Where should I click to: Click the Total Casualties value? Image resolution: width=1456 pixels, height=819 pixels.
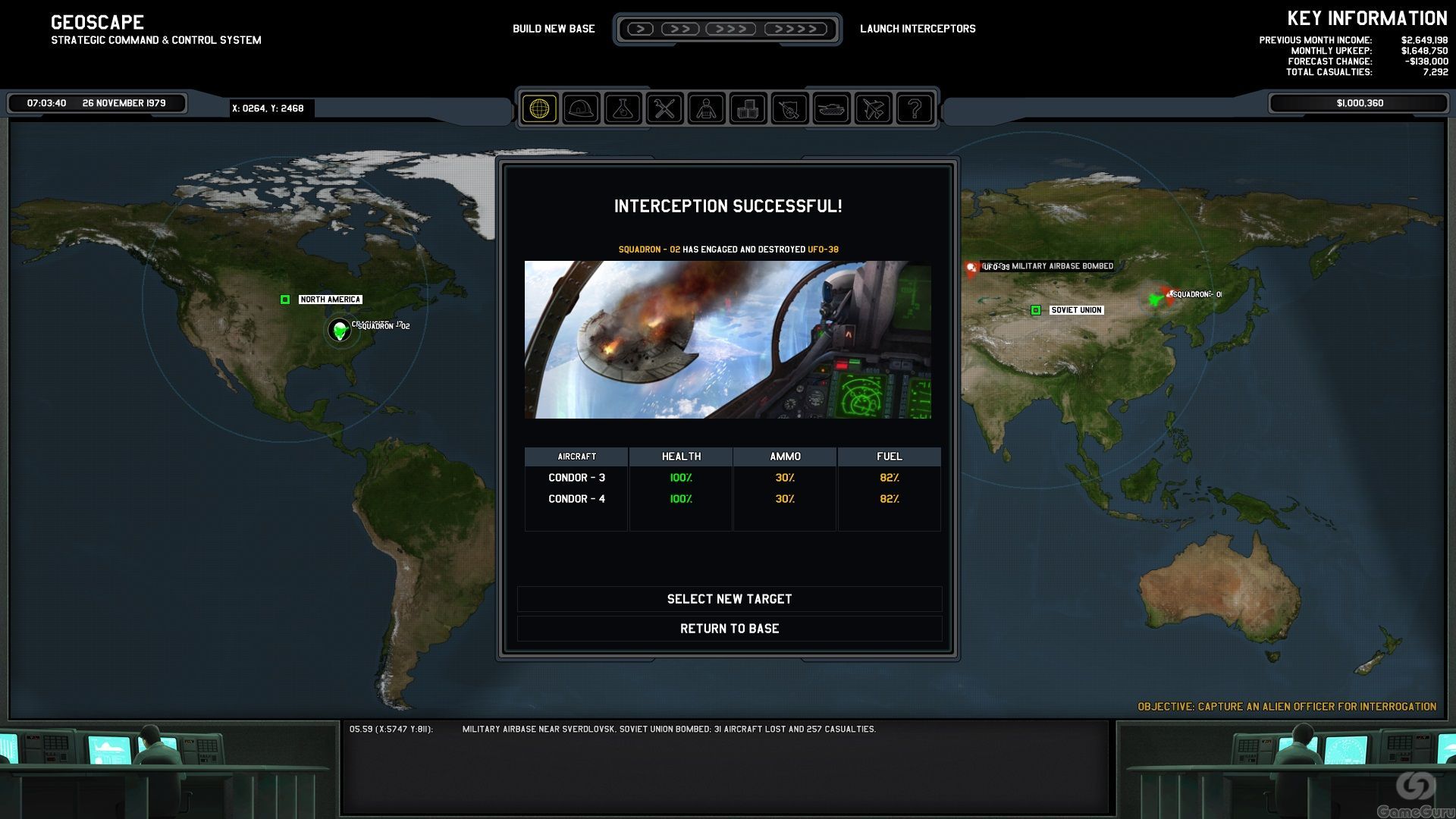coord(1436,72)
